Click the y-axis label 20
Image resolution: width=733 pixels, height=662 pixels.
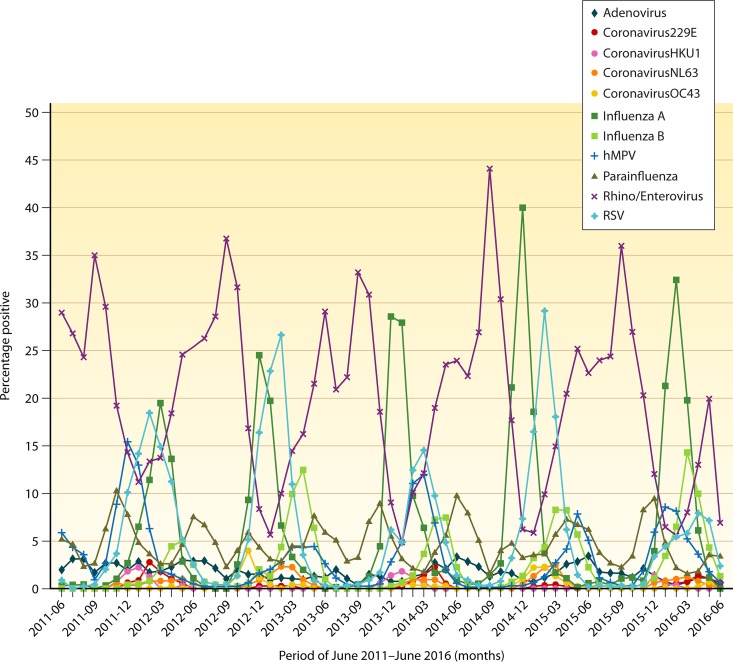click(x=34, y=398)
